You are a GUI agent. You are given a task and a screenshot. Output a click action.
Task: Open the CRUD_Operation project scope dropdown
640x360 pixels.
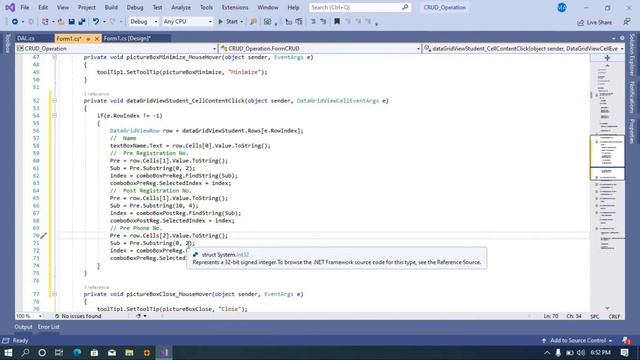[x=116, y=49]
